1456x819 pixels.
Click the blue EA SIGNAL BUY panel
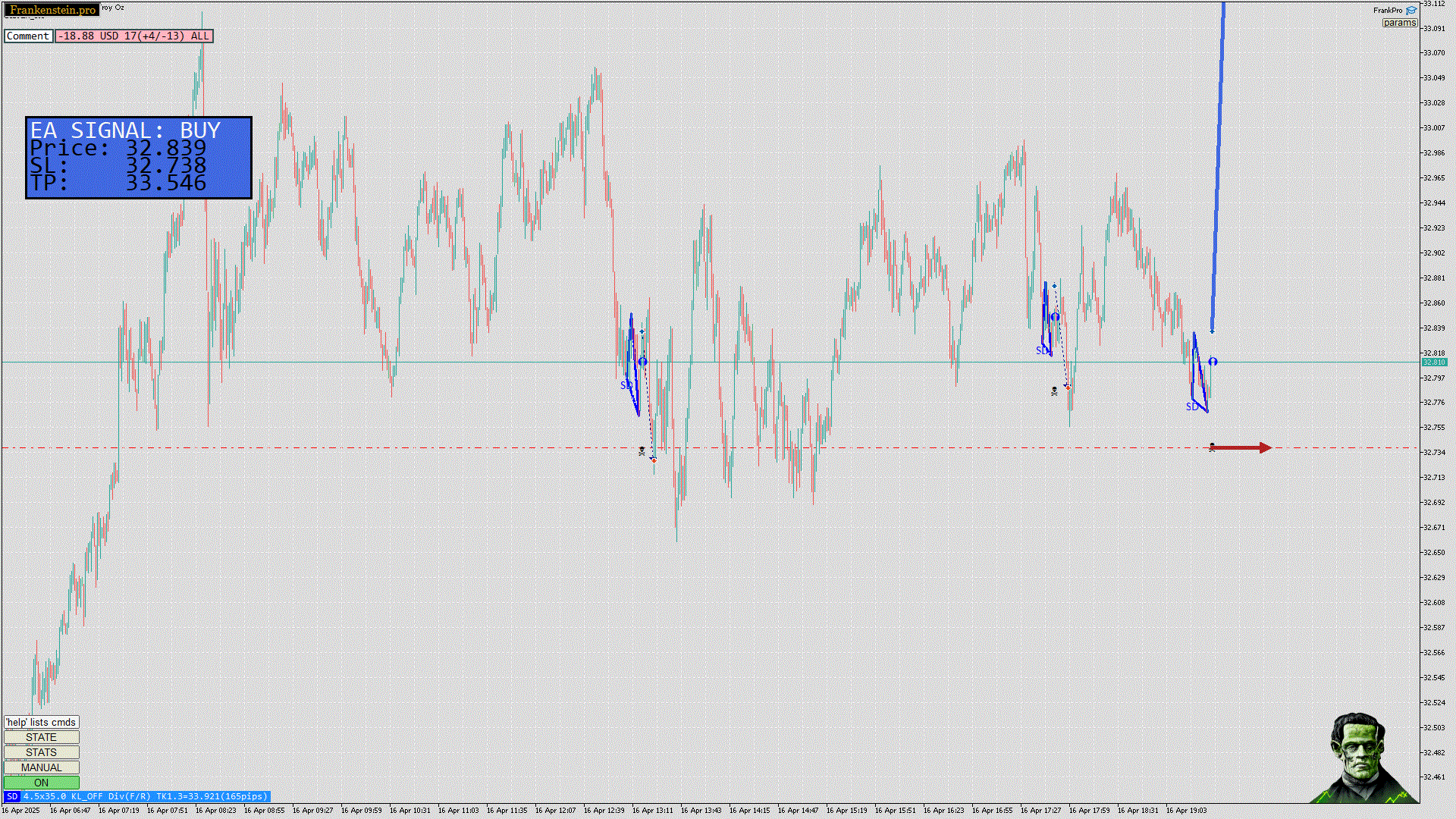[139, 158]
